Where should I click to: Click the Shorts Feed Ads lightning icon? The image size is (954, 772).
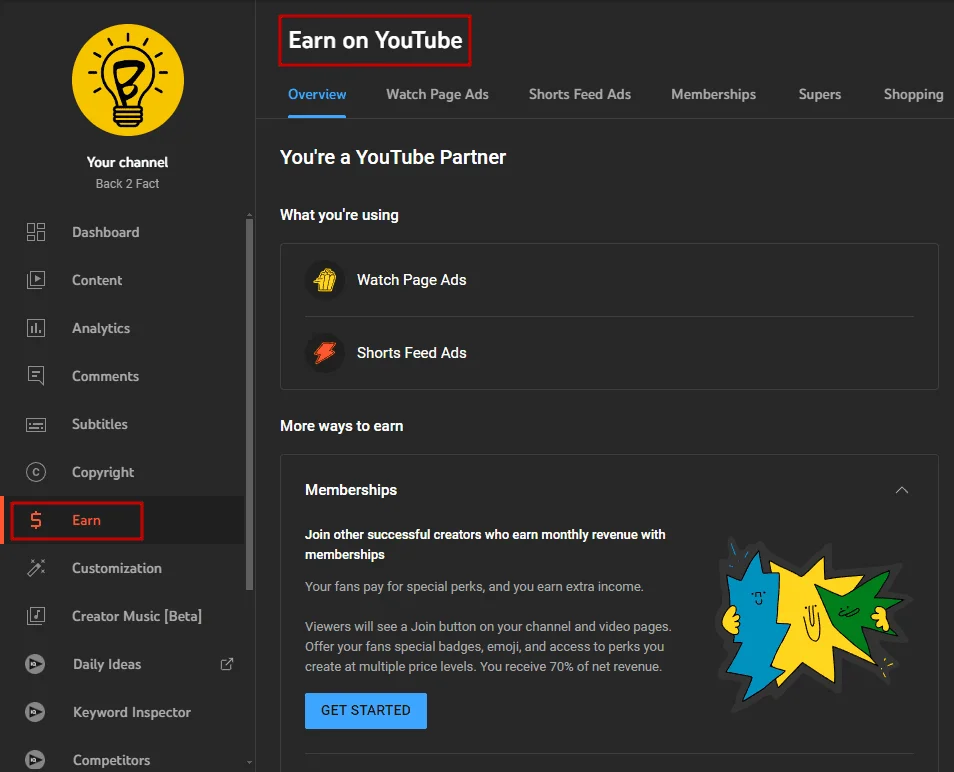[325, 353]
